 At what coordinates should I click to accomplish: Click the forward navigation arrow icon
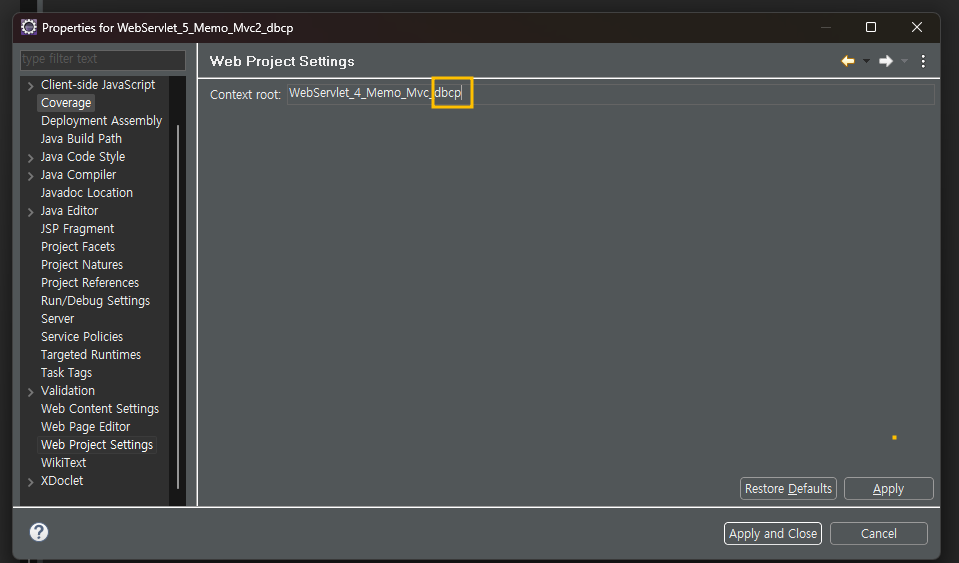click(x=886, y=61)
